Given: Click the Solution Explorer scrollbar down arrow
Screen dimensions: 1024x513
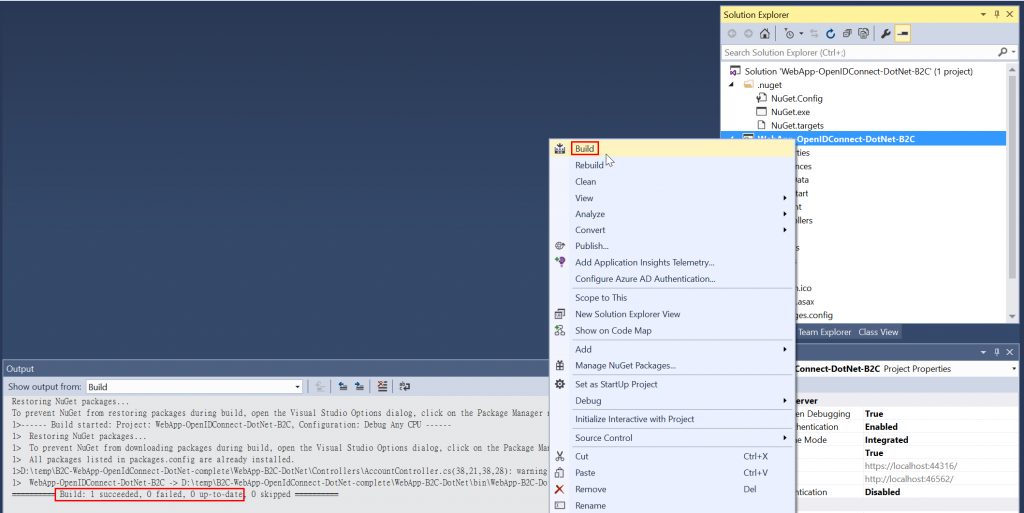Looking at the screenshot, I should 1012,317.
